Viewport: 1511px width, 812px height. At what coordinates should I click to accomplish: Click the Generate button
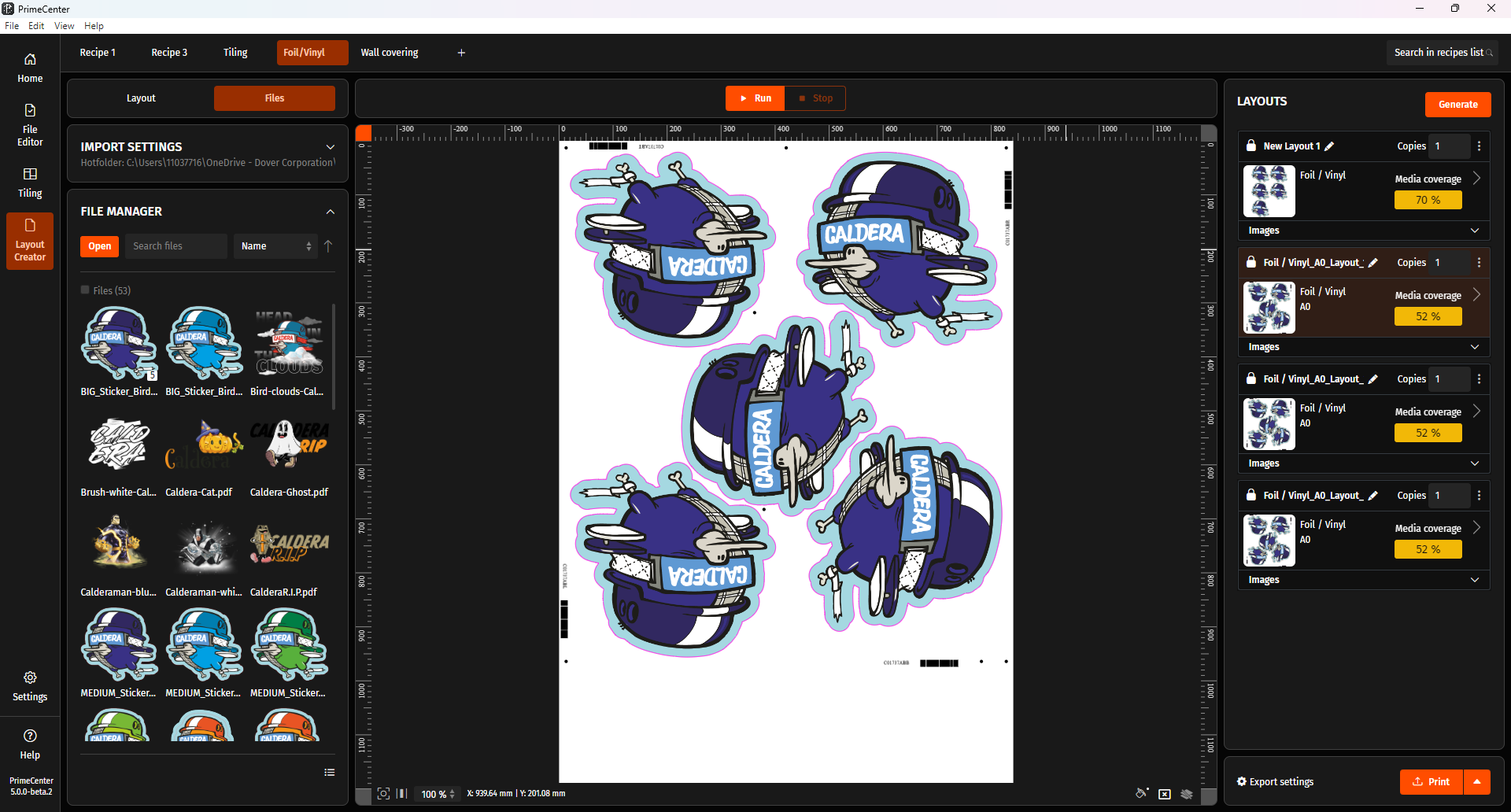click(1457, 105)
